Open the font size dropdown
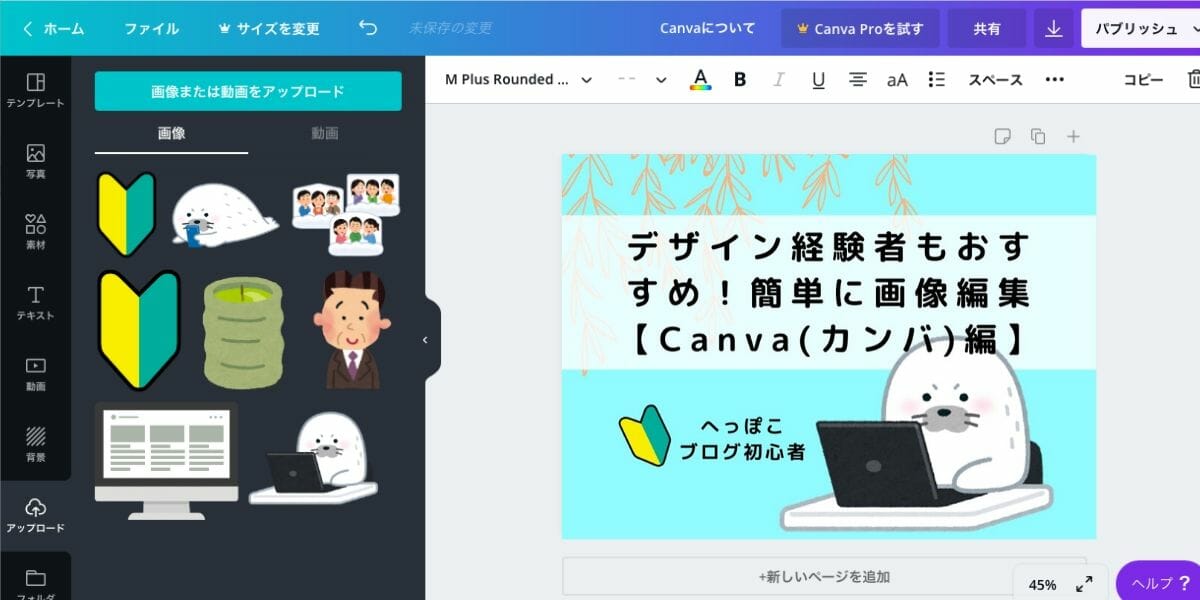The image size is (1200, 600). 642,79
